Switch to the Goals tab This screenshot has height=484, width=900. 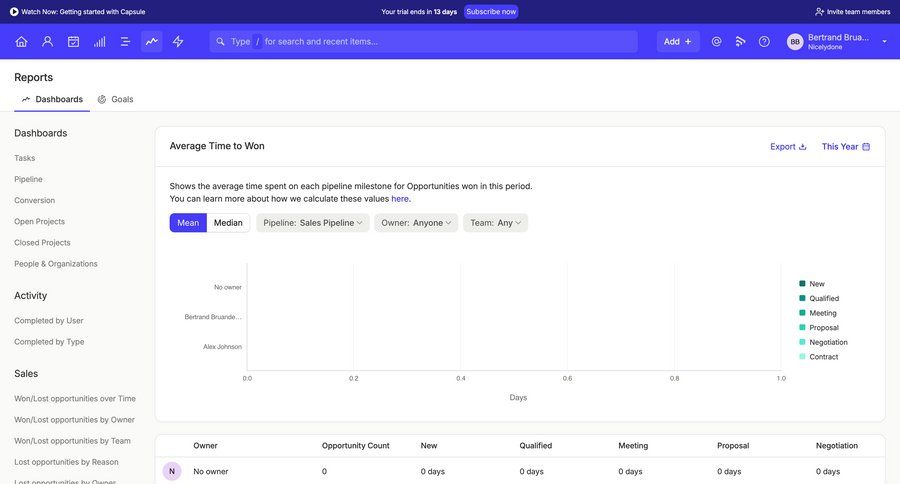(x=116, y=99)
